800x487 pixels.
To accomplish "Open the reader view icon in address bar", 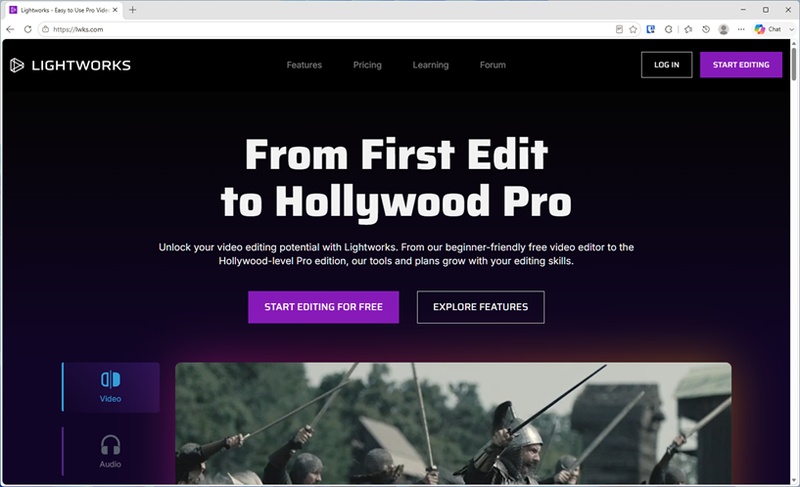I will [x=619, y=29].
